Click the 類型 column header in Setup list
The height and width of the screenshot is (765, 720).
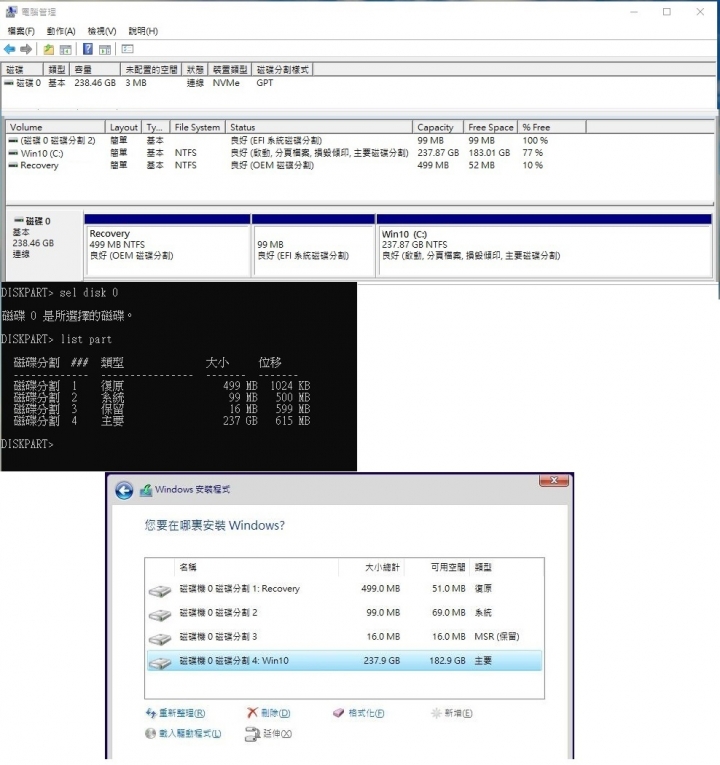coord(506,567)
